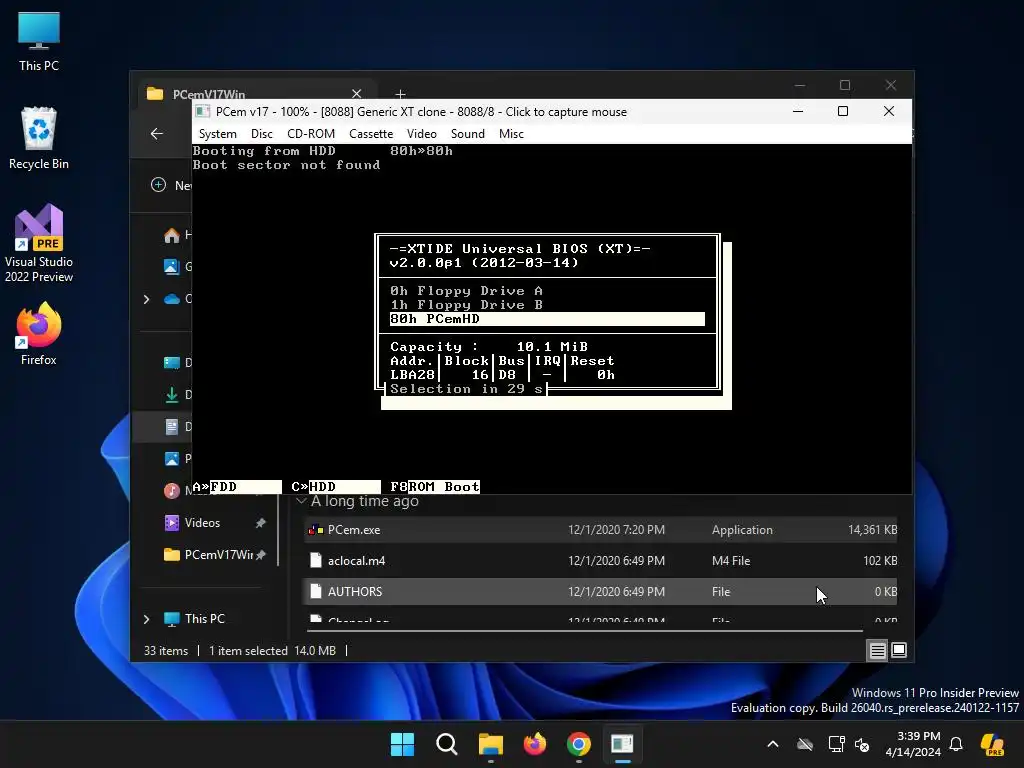This screenshot has width=1024, height=768.
Task: Click the A FDD hotkey label
Action: (237, 487)
